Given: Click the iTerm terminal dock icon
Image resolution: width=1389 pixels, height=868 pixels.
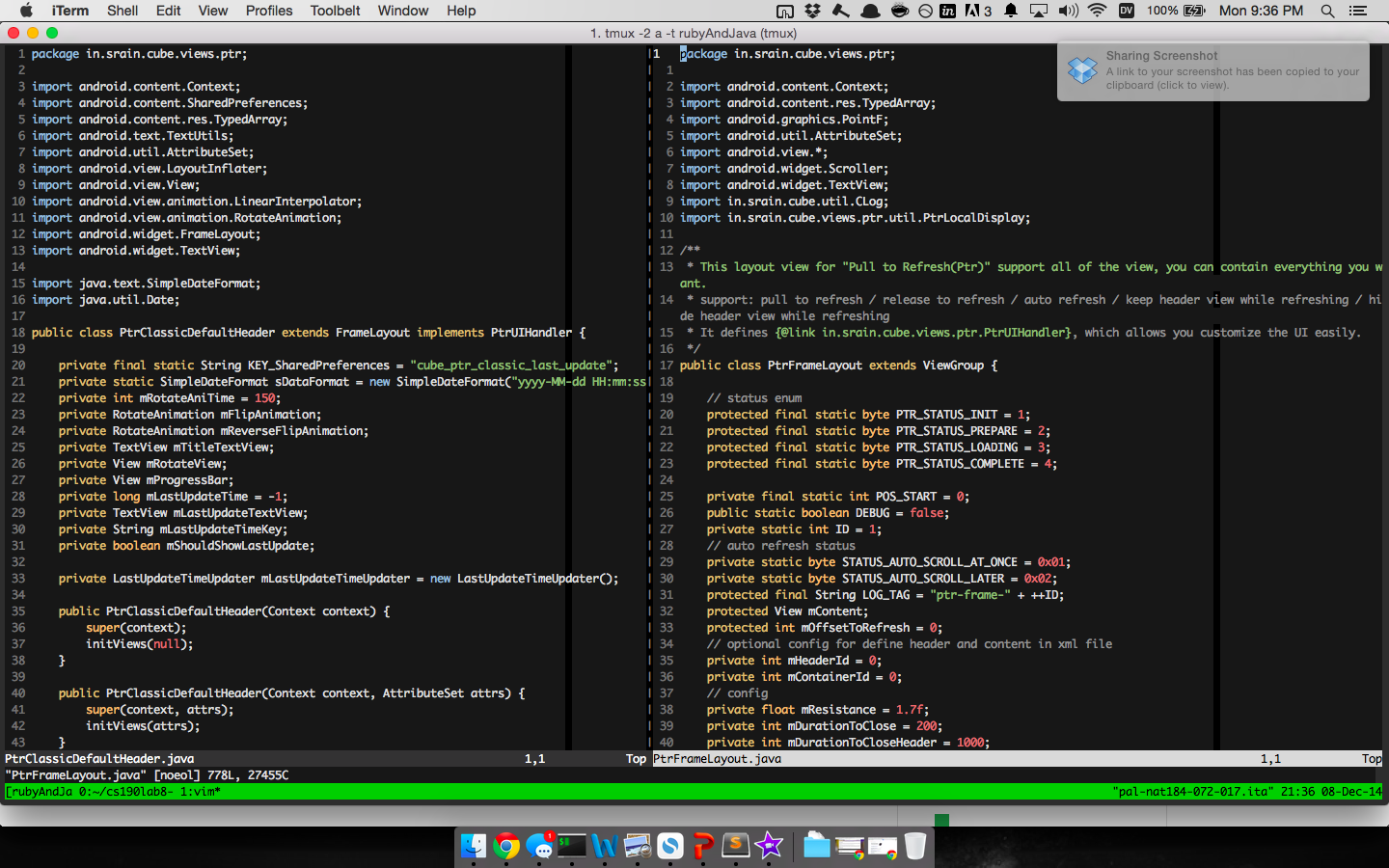Looking at the screenshot, I should [x=572, y=847].
